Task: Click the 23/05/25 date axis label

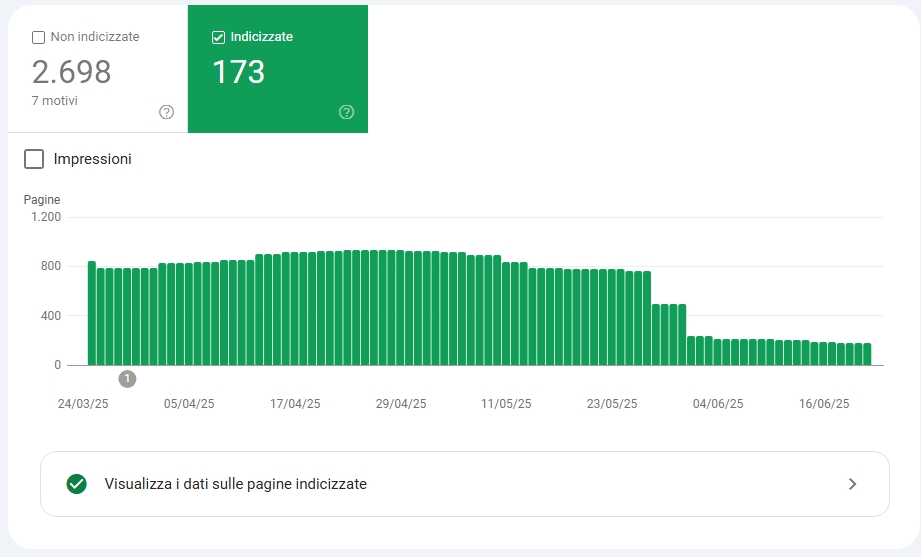Action: coord(612,404)
